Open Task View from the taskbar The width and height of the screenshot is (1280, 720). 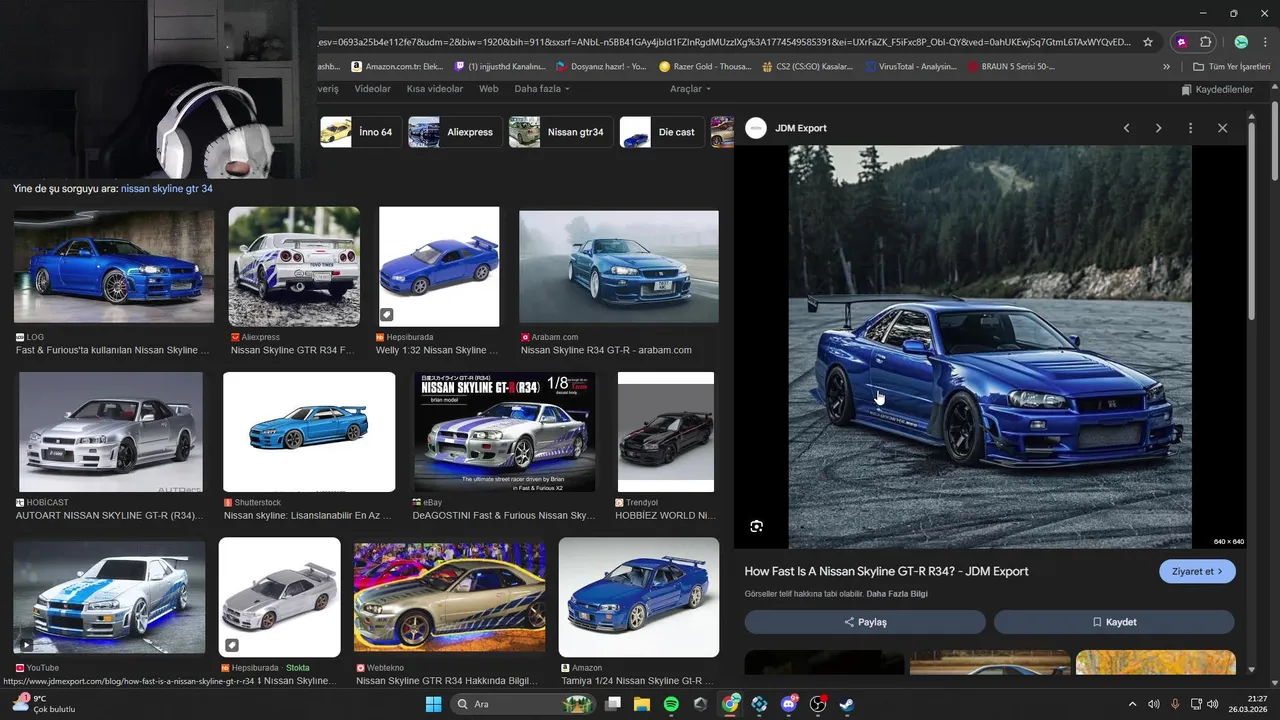(613, 704)
